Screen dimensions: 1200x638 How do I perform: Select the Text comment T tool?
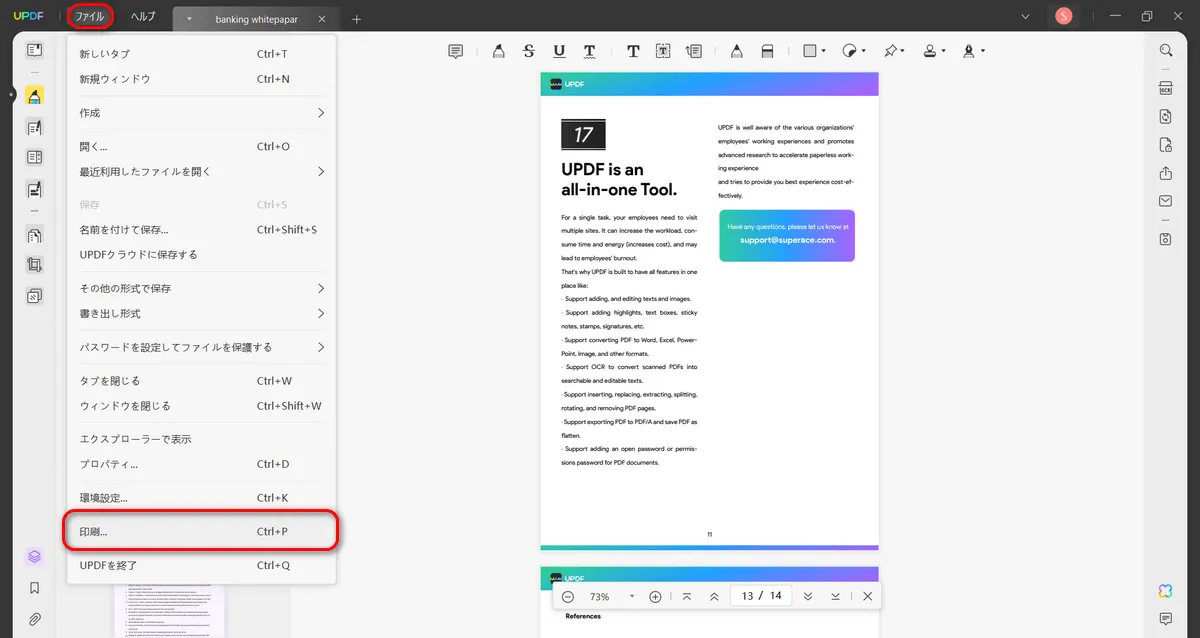(633, 51)
